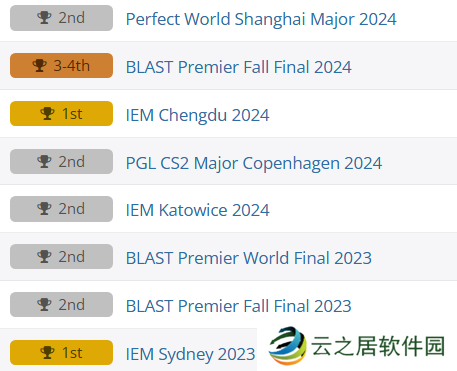Open PGL CS2 Major Copenhagen 2024 link
Image resolution: width=457 pixels, height=371 pixels.
(x=254, y=163)
